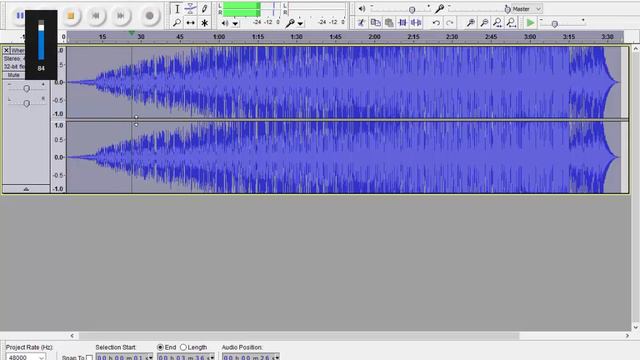Click the empty recording level meter
The height and width of the screenshot is (360, 640).
316,9
